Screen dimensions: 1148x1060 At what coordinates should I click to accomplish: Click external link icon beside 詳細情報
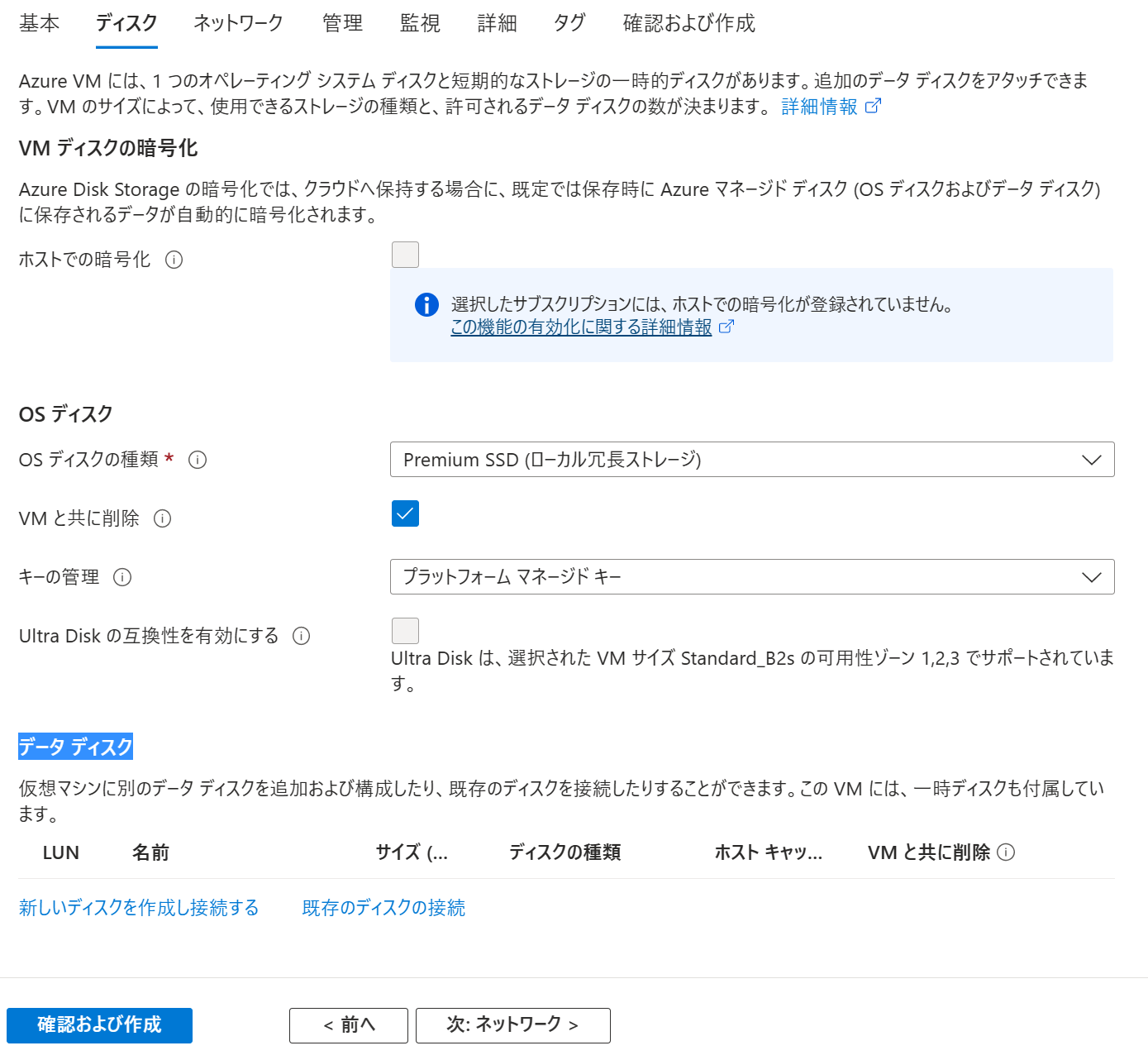pos(873,106)
